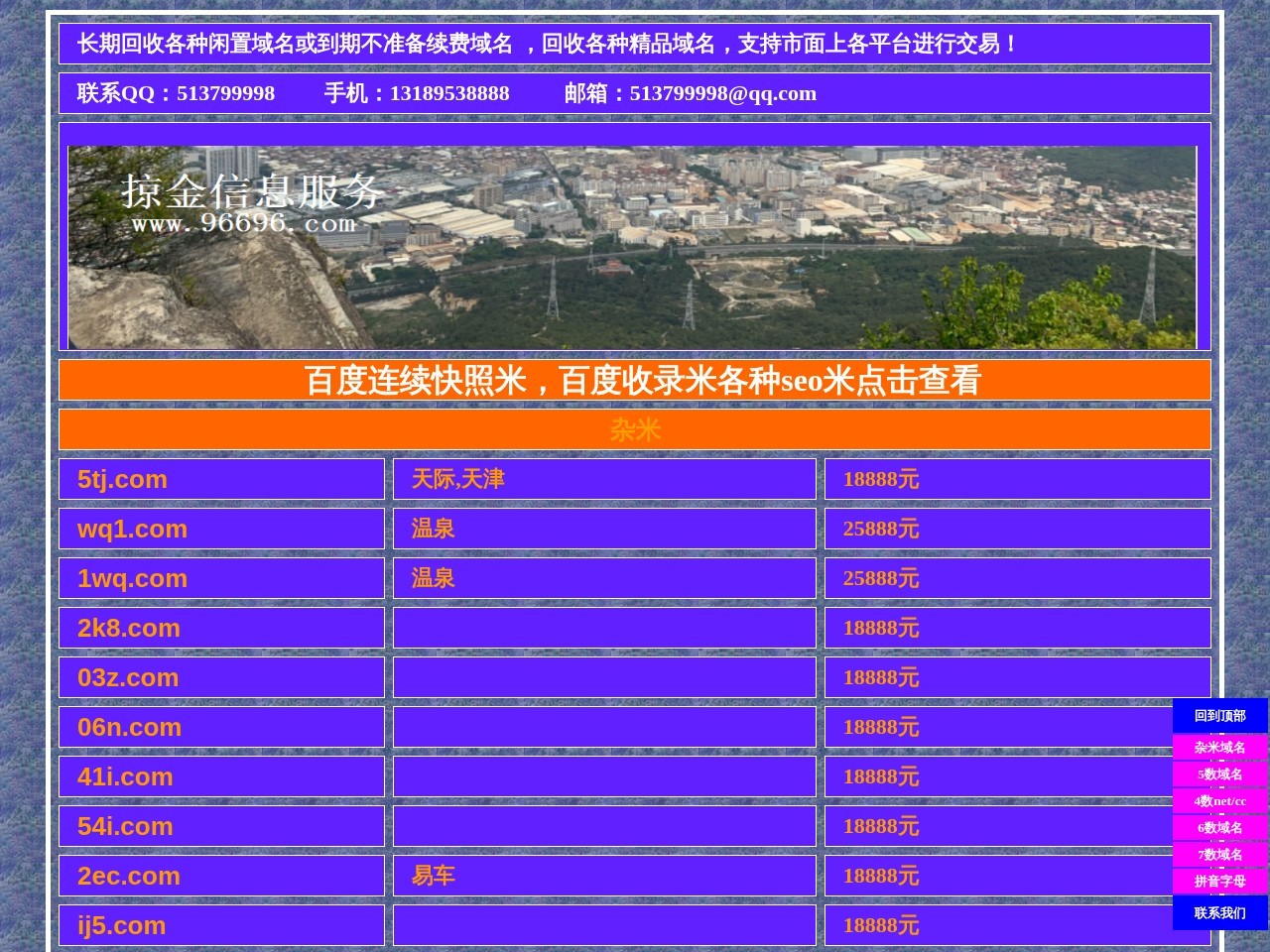Open the 7数域名 listing

pyautogui.click(x=1219, y=852)
